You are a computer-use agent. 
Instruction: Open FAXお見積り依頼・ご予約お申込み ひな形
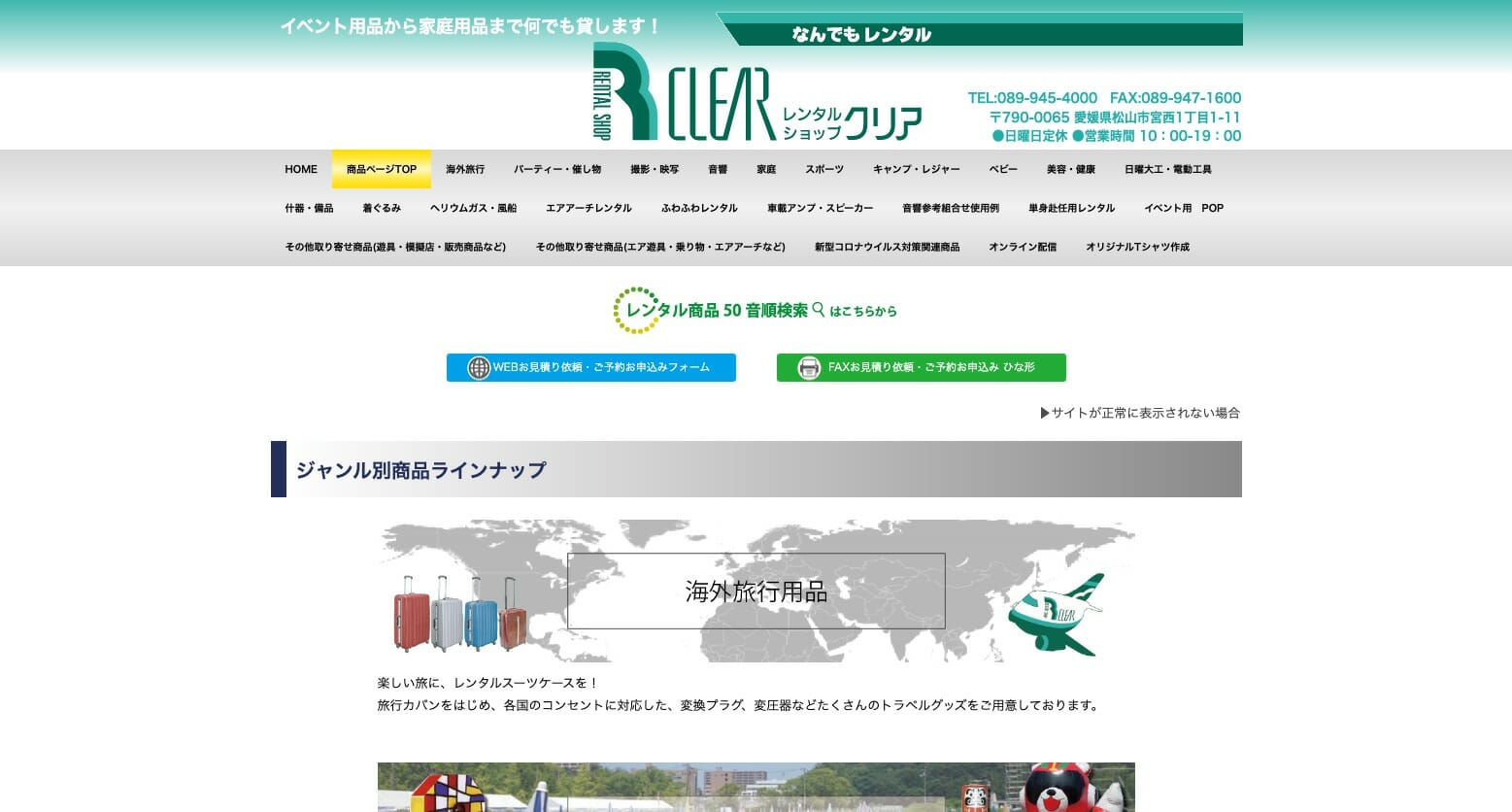tap(922, 368)
